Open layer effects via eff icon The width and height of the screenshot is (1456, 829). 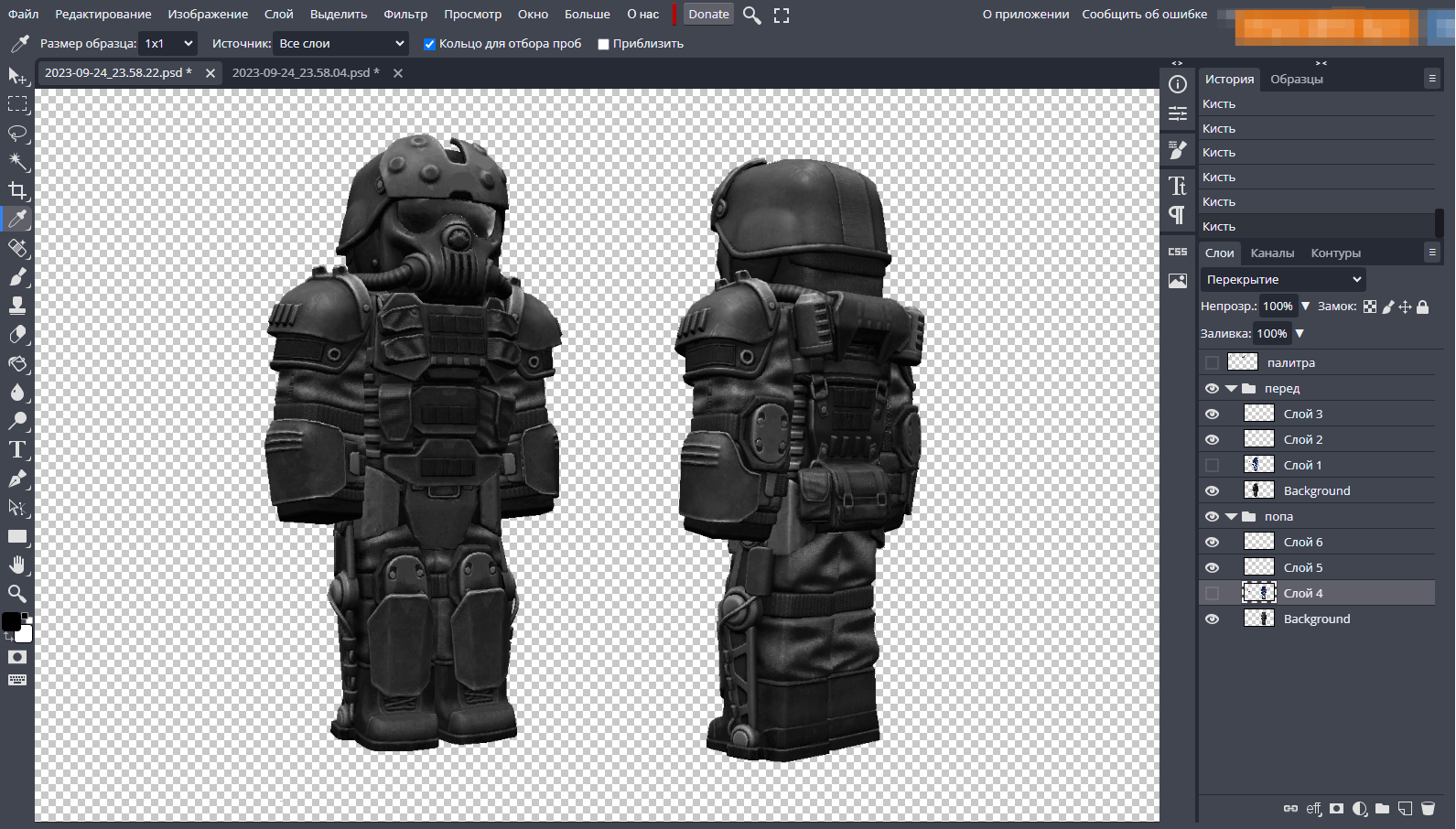[x=1313, y=808]
